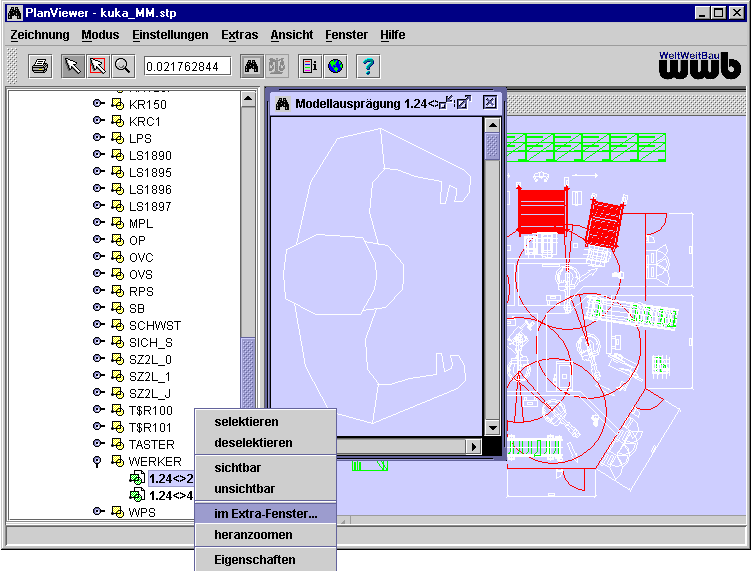Viewport: 751px width, 571px height.
Task: Select 'im Extra-Fenster...' menu entry
Action: coord(265,514)
